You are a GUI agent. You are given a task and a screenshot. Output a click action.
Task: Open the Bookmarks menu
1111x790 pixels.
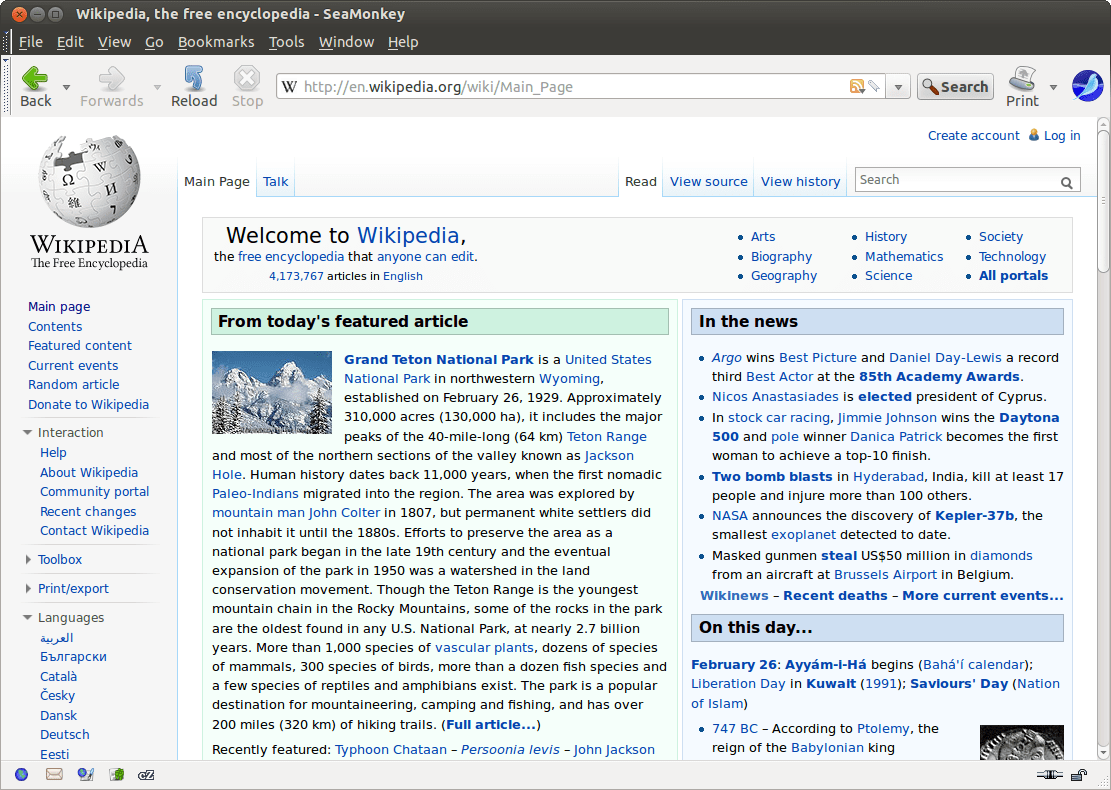216,42
